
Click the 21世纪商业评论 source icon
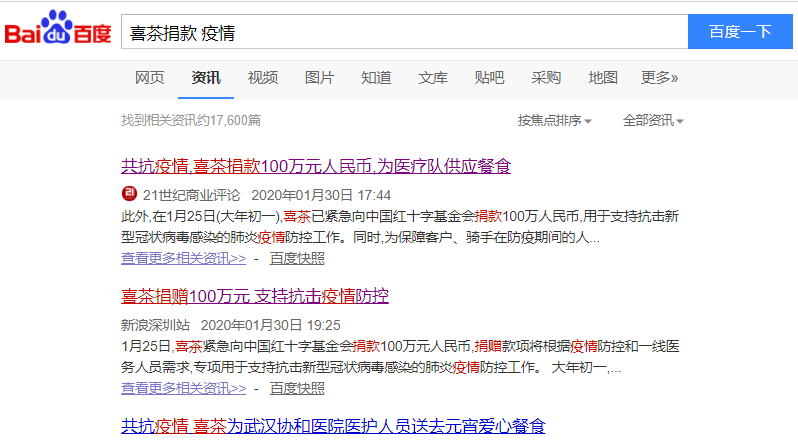tap(129, 194)
